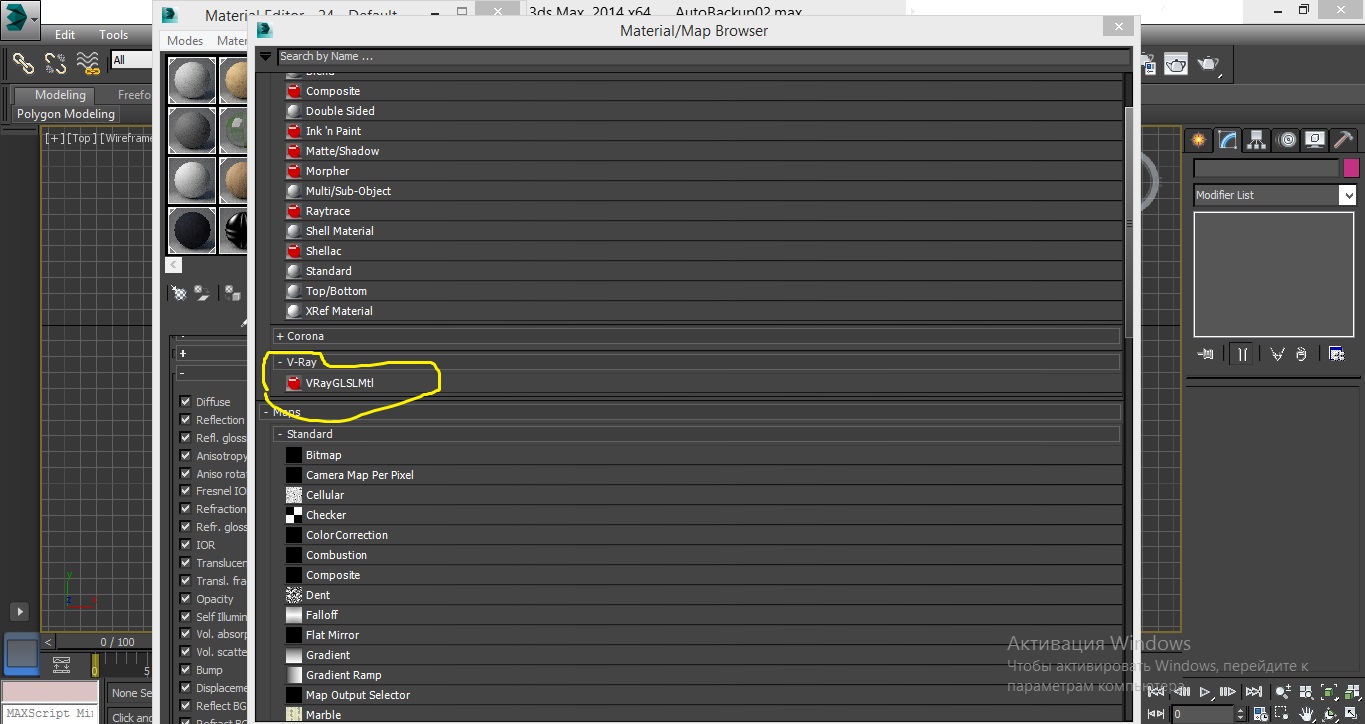Toggle Show End Result in modifier stack
The height and width of the screenshot is (724, 1365).
click(x=1241, y=354)
